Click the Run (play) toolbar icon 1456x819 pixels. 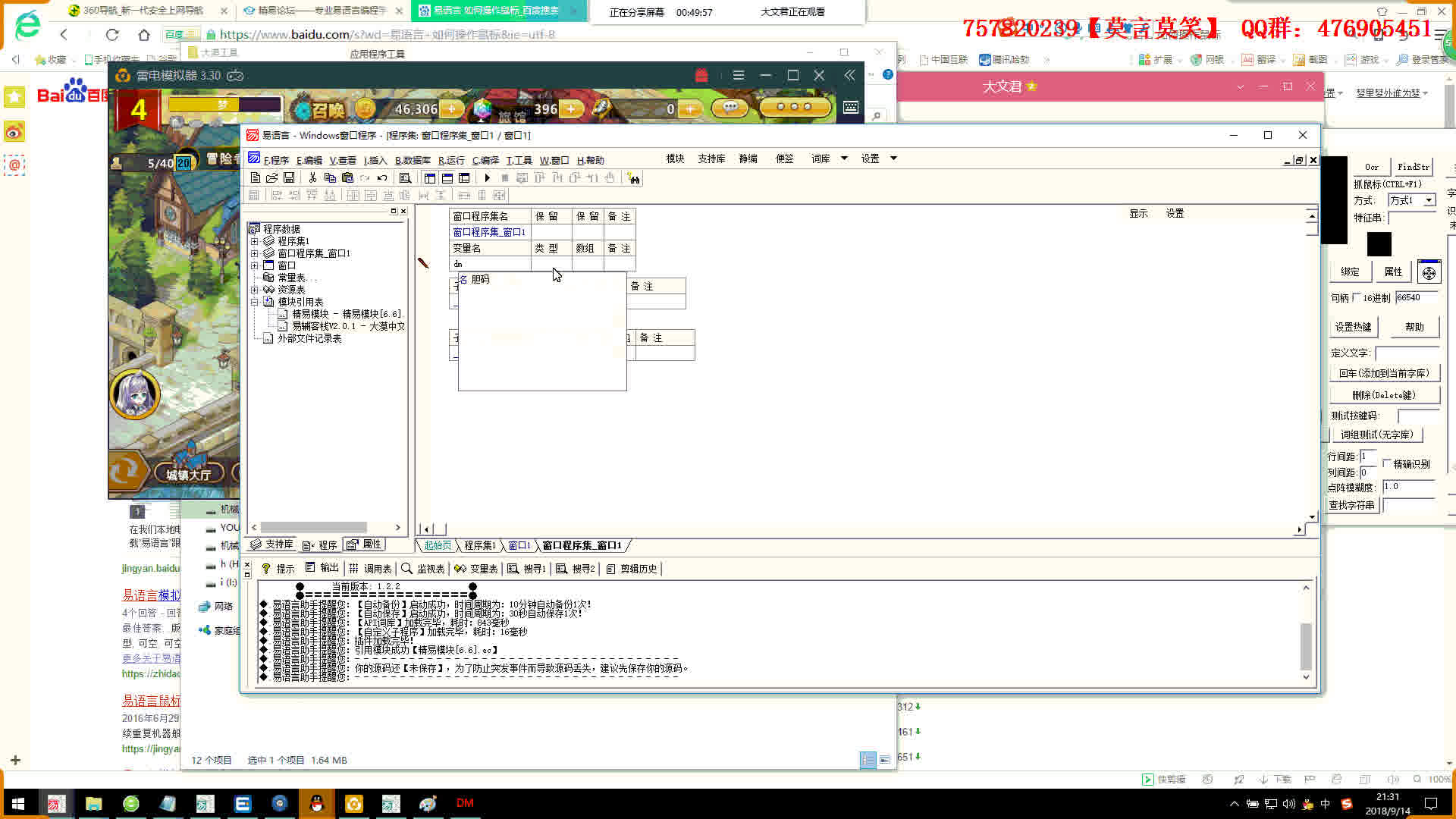coord(487,178)
